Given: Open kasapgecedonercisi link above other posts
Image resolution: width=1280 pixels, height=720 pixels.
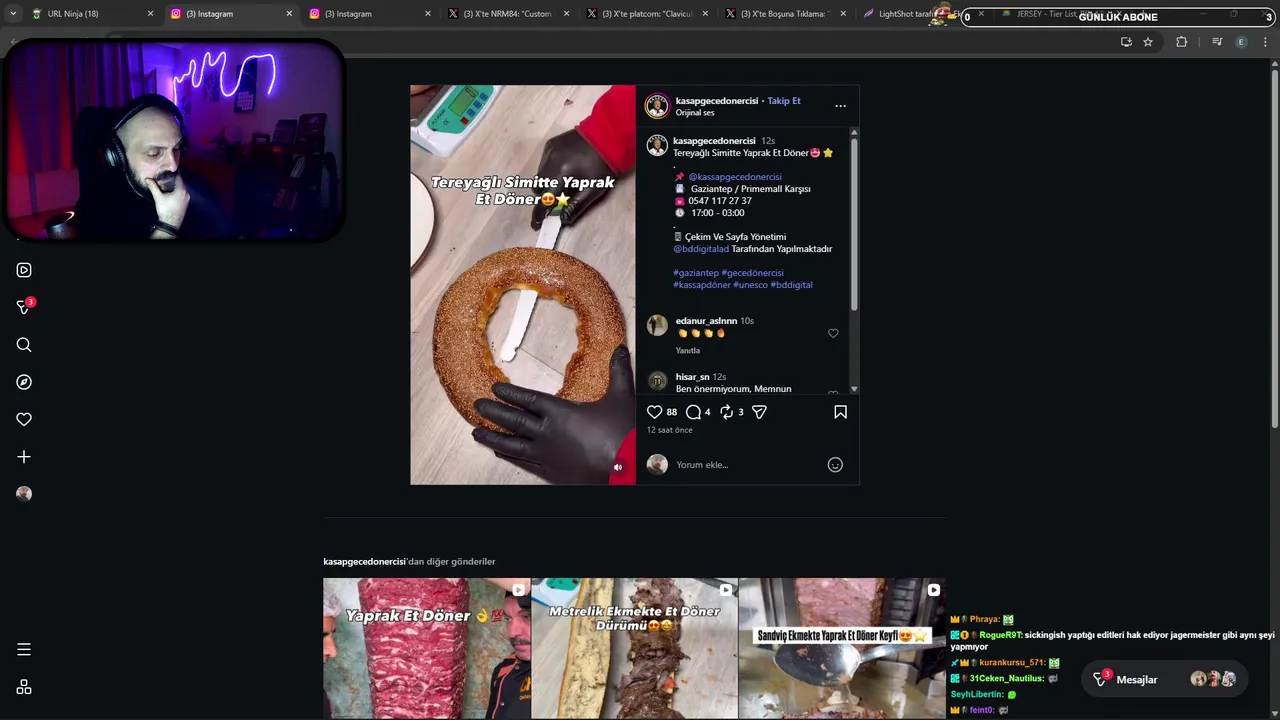Looking at the screenshot, I should coord(364,562).
